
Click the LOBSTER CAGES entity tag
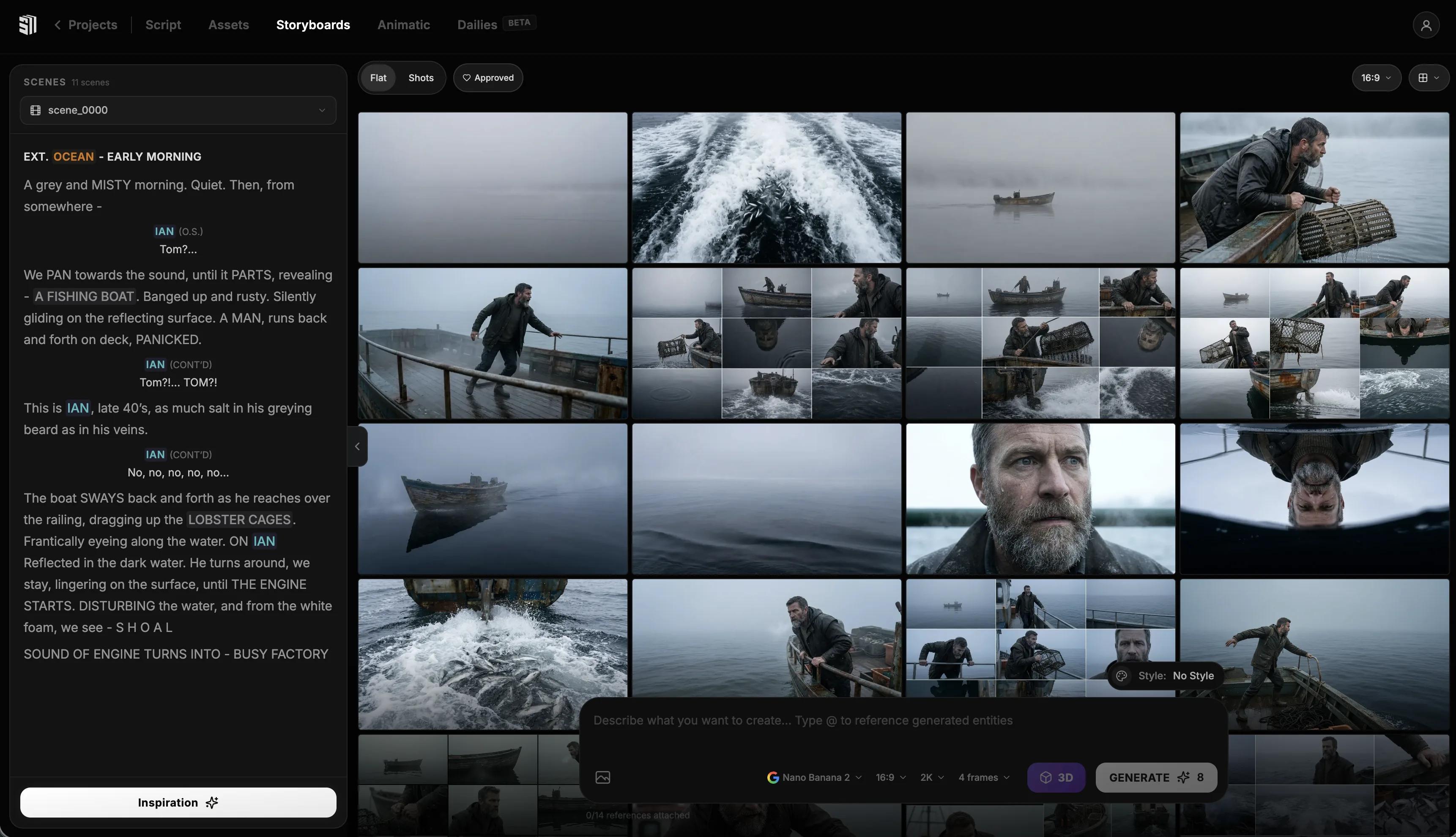239,520
